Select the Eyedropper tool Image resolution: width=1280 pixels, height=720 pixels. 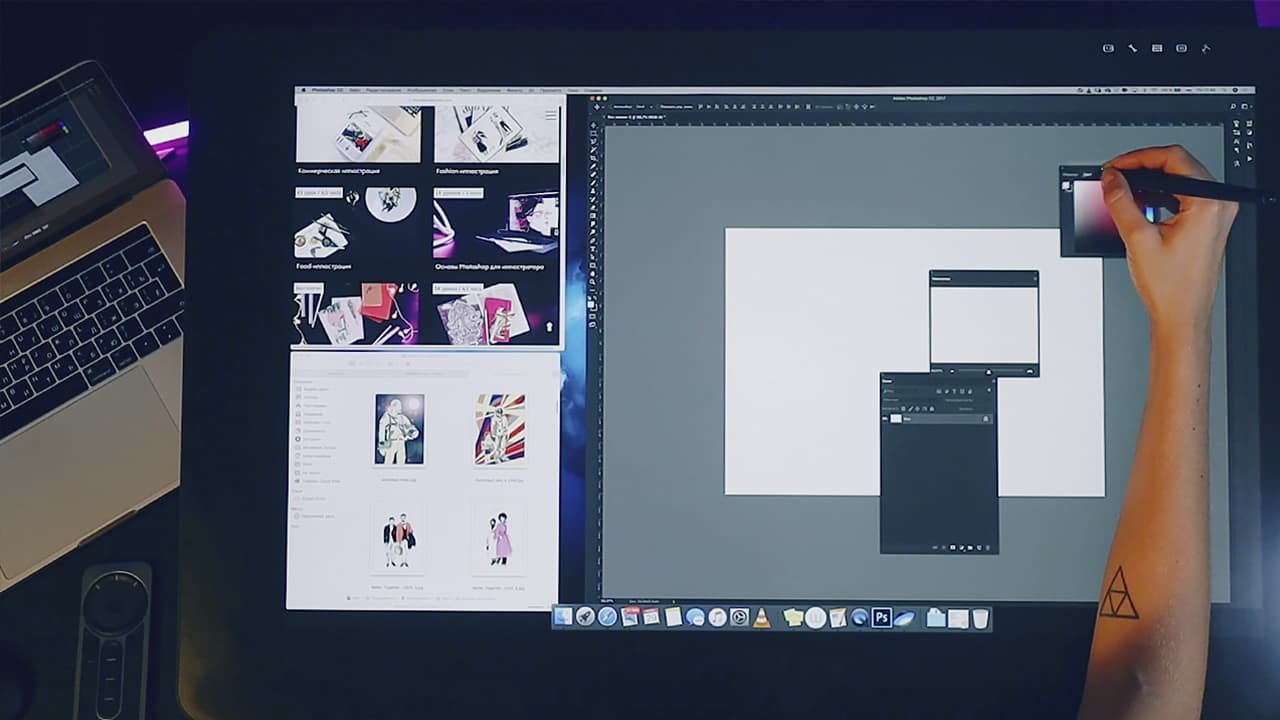[x=593, y=166]
